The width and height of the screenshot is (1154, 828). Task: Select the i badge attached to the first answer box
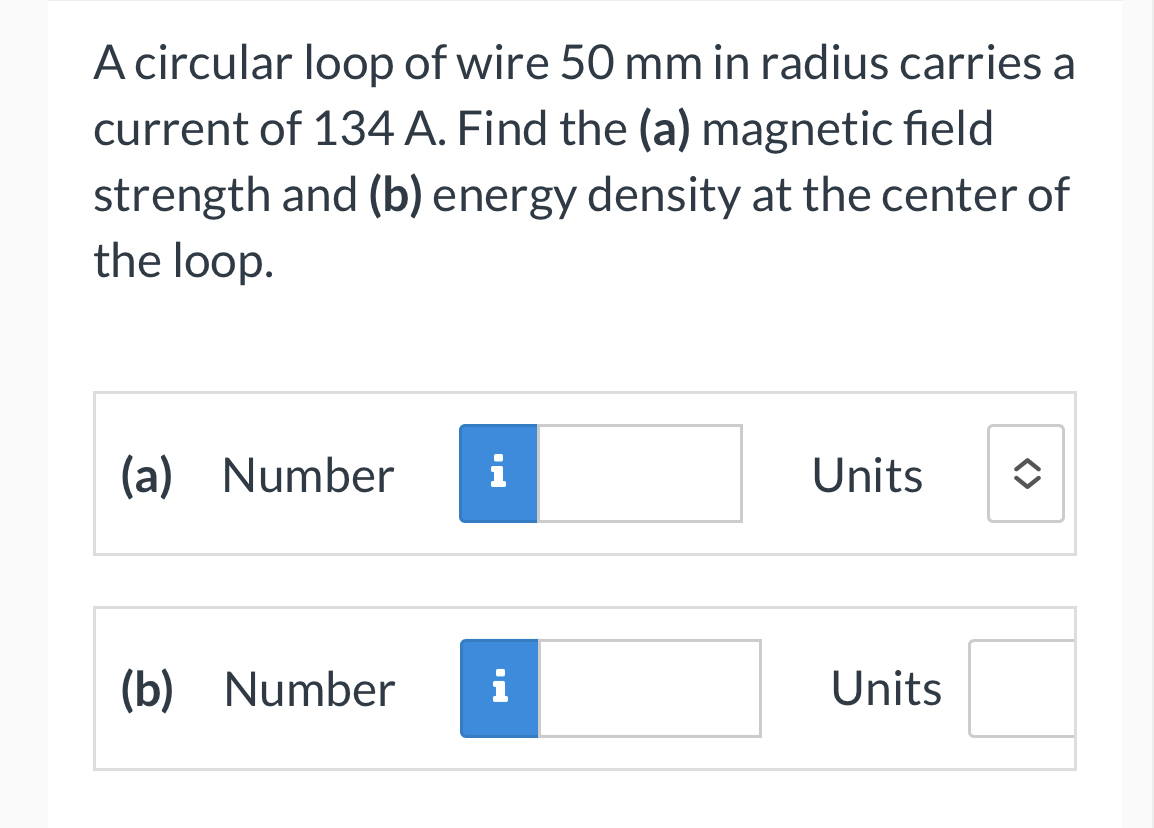[x=498, y=473]
